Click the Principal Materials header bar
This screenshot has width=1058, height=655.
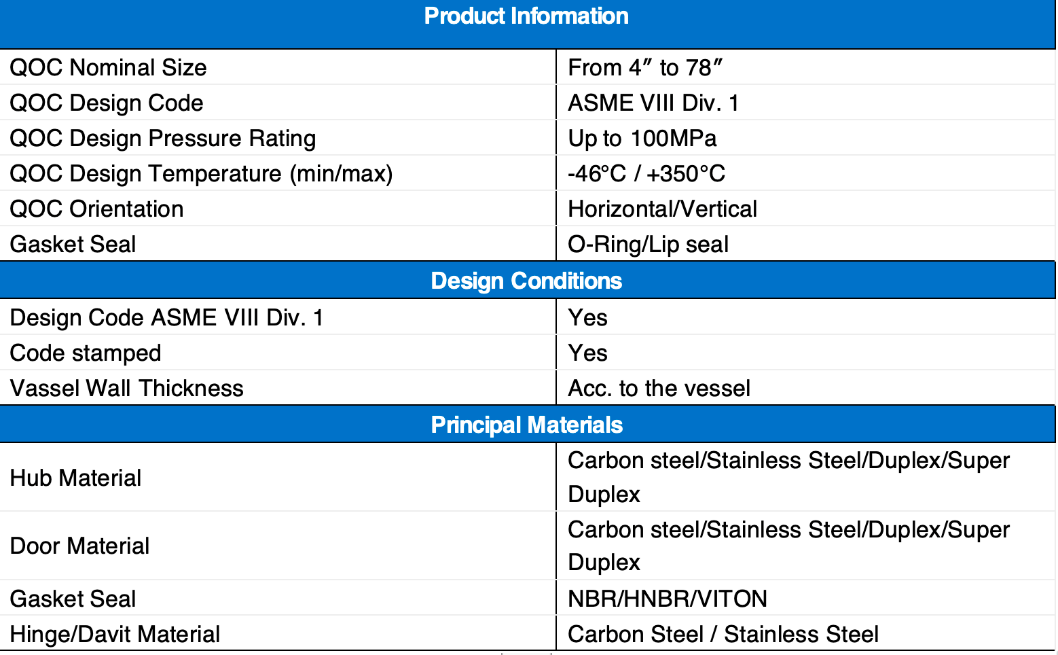coord(526,425)
